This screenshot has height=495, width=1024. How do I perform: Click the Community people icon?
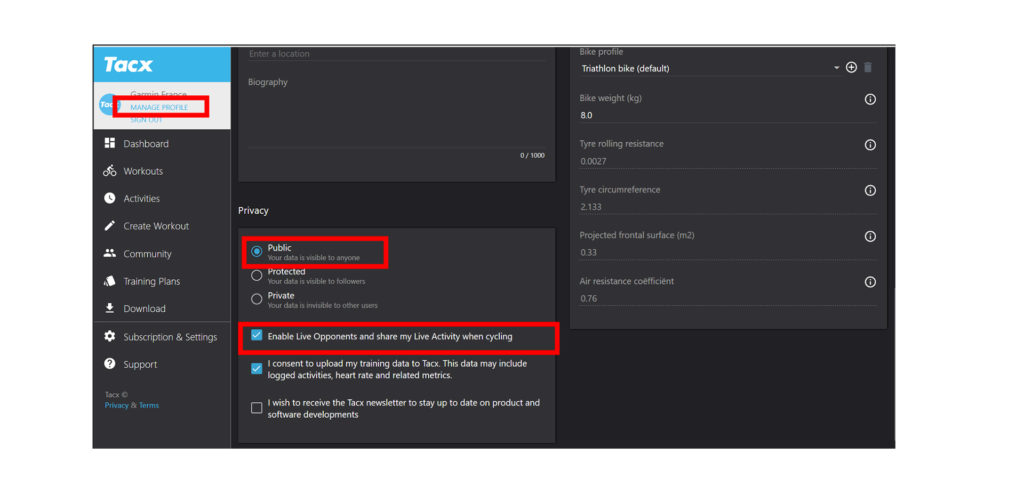tap(110, 253)
